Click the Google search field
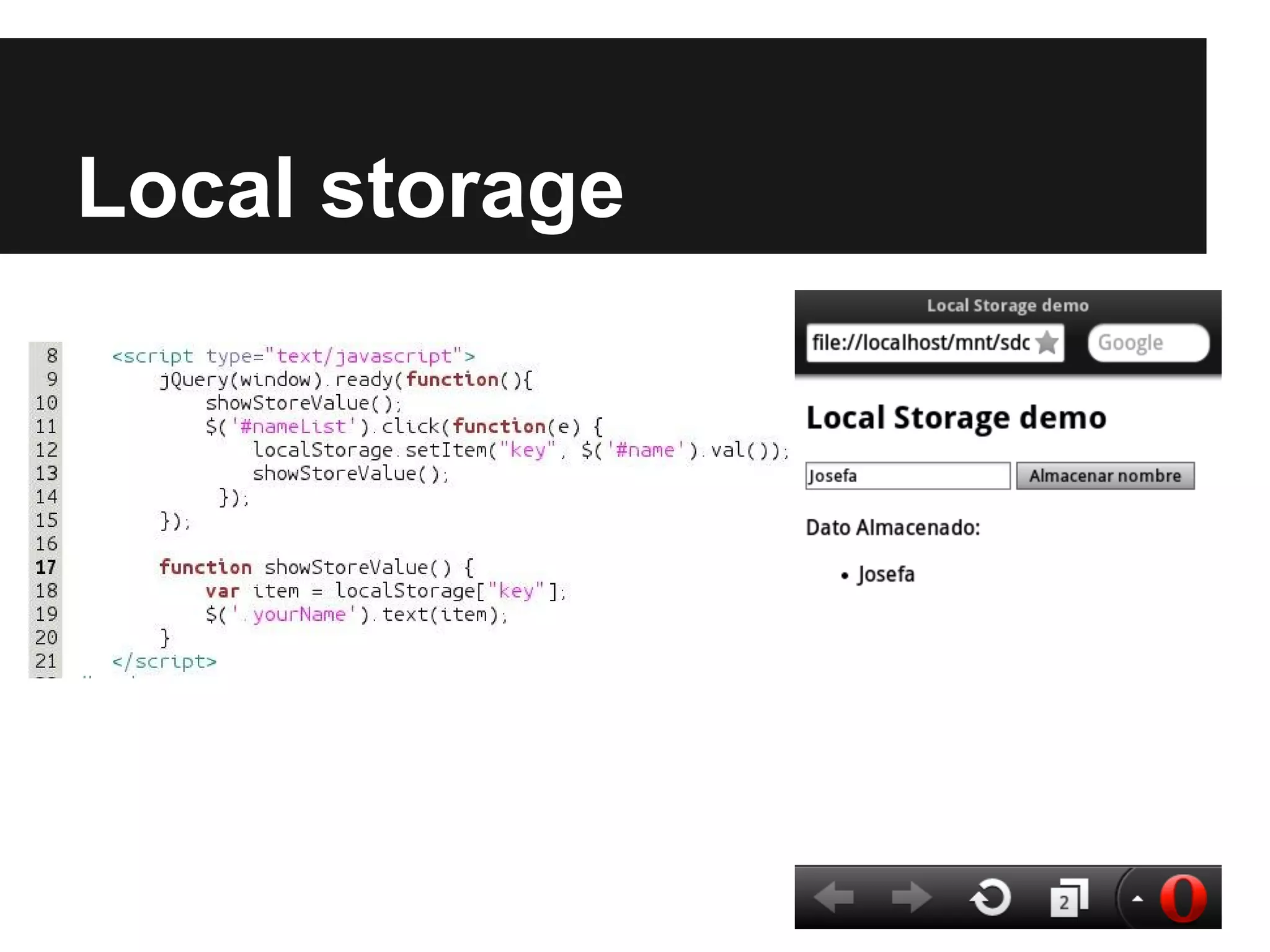Screen dimensions: 1270x952 [1148, 342]
